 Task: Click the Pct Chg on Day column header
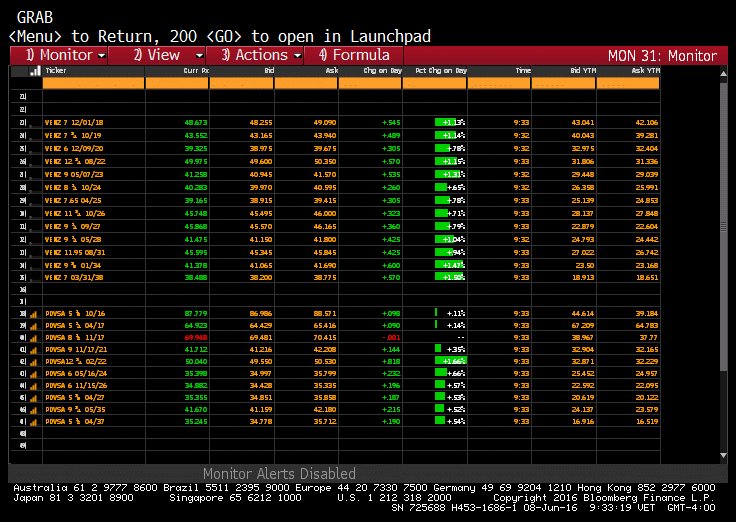click(x=441, y=71)
